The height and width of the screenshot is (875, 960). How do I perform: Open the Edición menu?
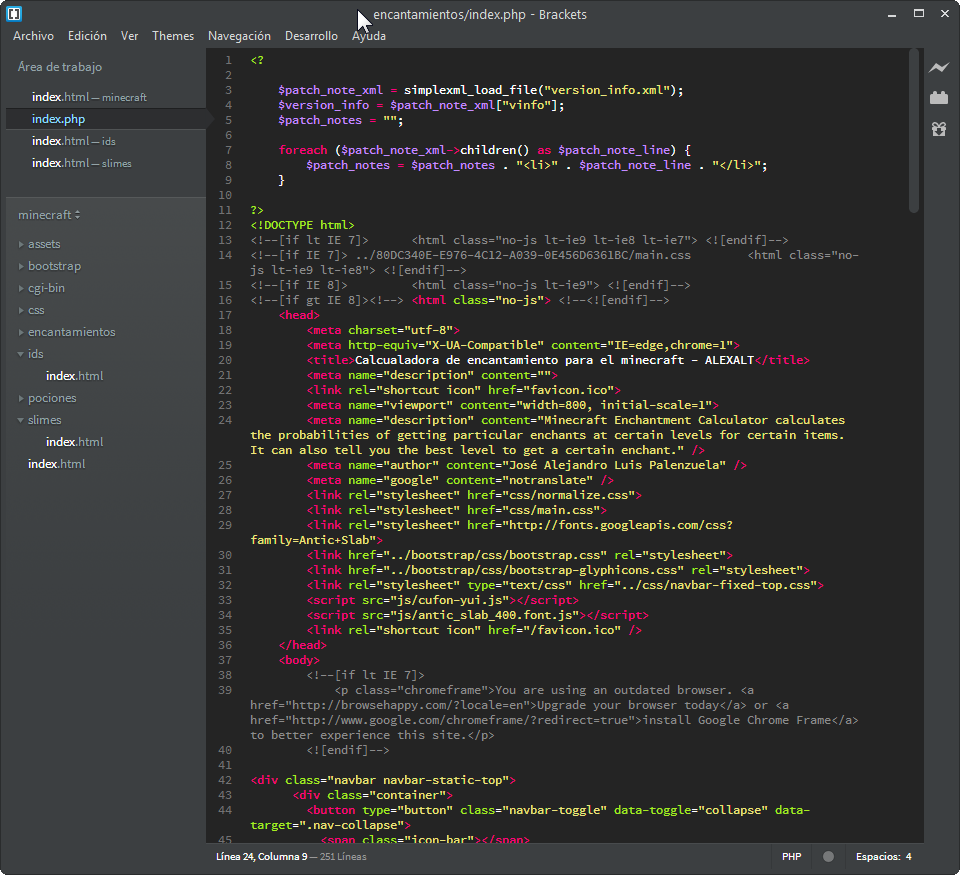[88, 36]
